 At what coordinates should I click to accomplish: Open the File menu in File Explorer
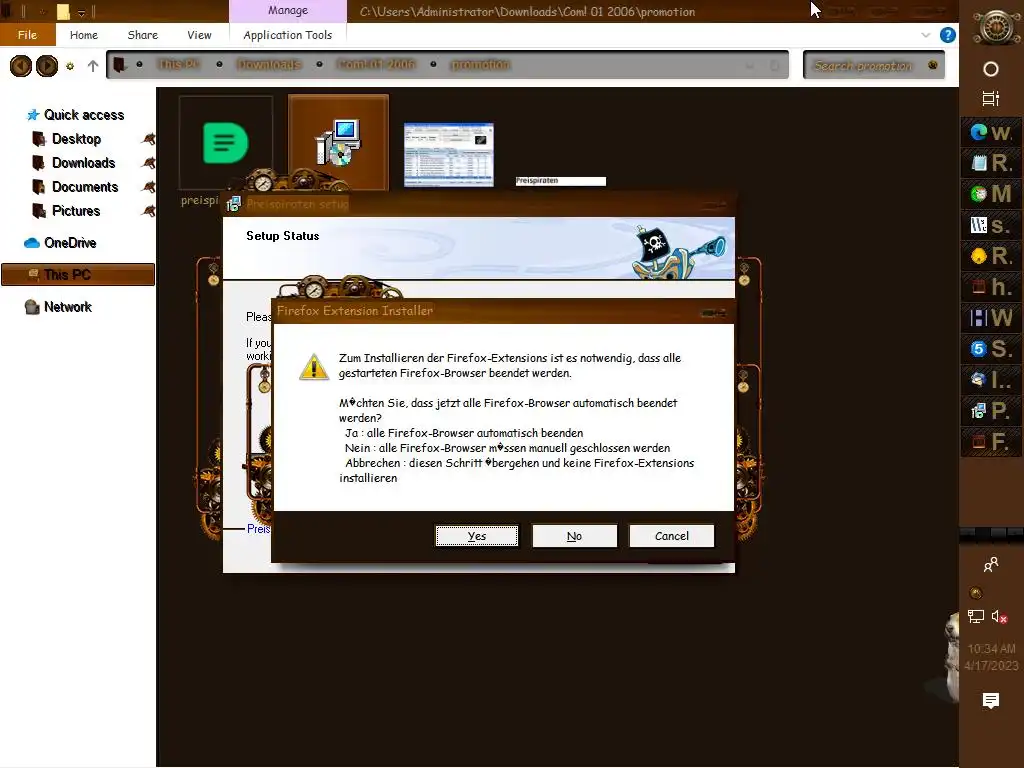click(27, 35)
